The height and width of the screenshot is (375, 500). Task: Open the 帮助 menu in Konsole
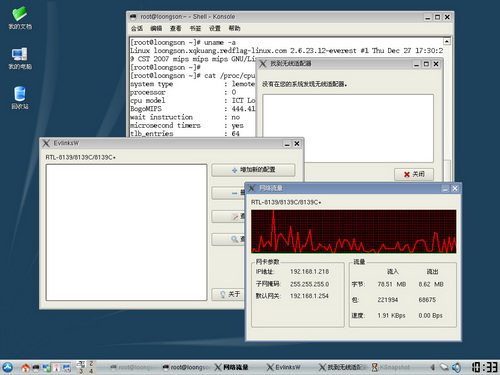pos(234,28)
